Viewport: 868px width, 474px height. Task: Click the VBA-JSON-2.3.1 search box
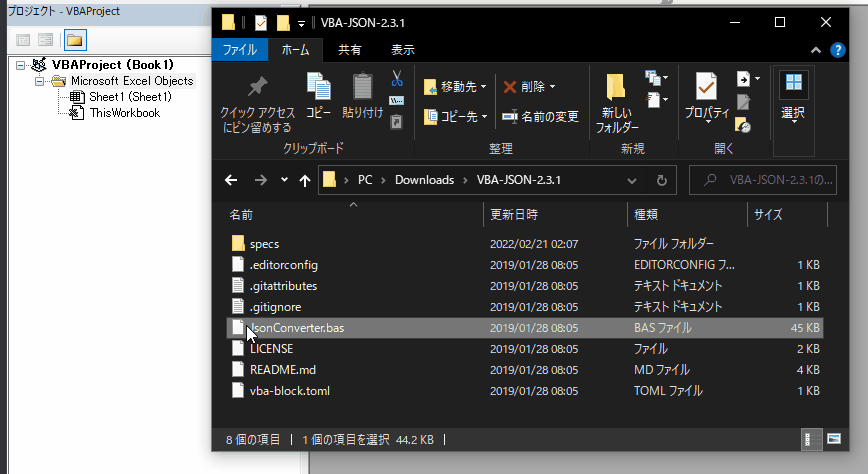[763, 180]
